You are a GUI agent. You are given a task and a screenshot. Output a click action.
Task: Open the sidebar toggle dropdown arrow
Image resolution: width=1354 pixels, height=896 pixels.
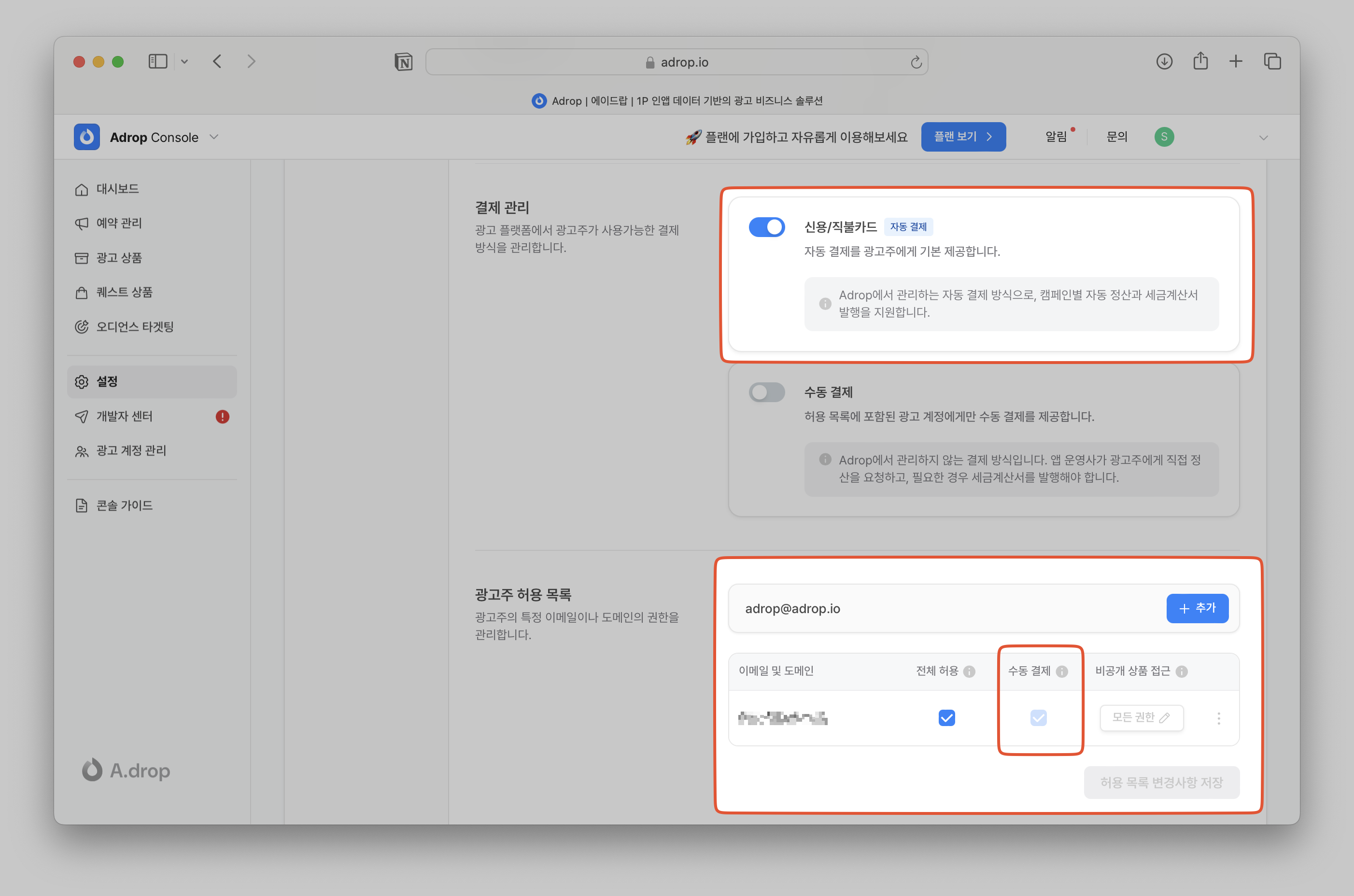pos(184,62)
